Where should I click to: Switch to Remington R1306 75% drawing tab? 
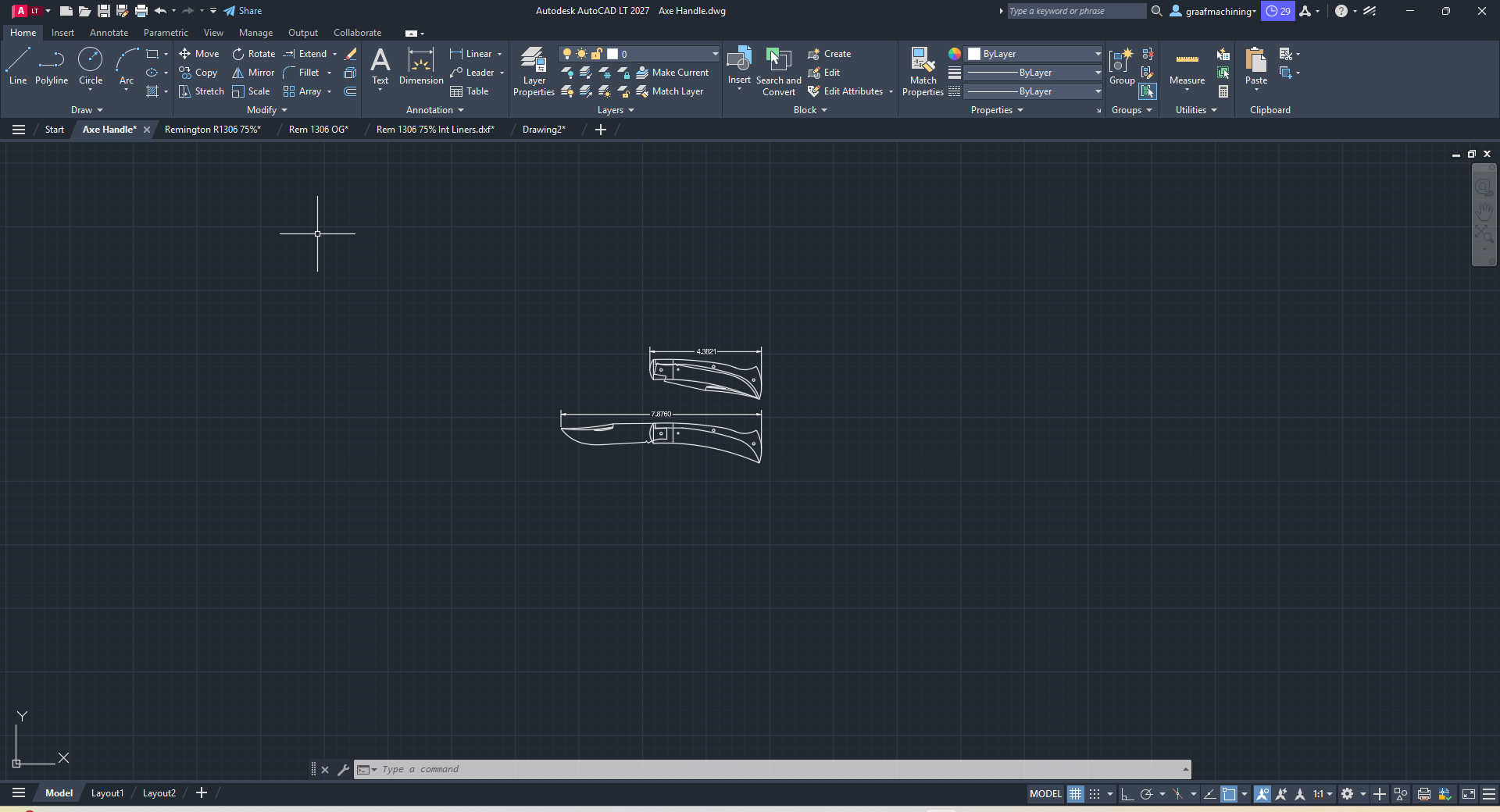[212, 130]
